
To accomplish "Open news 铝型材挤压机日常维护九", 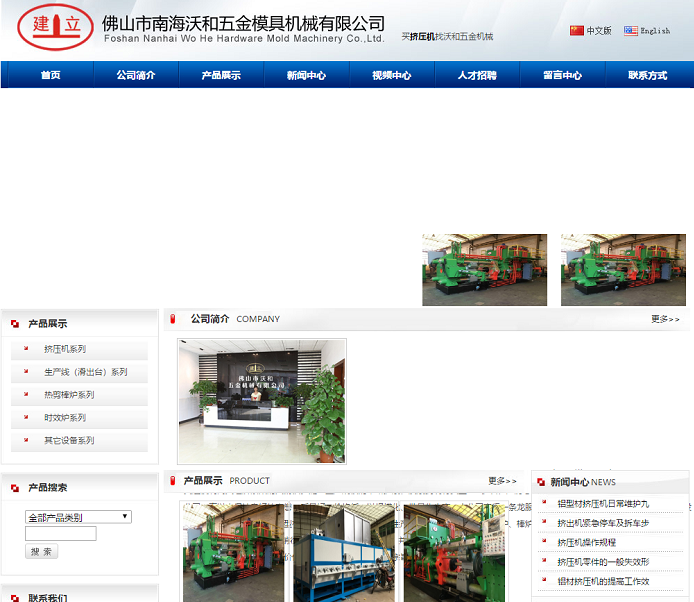I will click(x=603, y=504).
